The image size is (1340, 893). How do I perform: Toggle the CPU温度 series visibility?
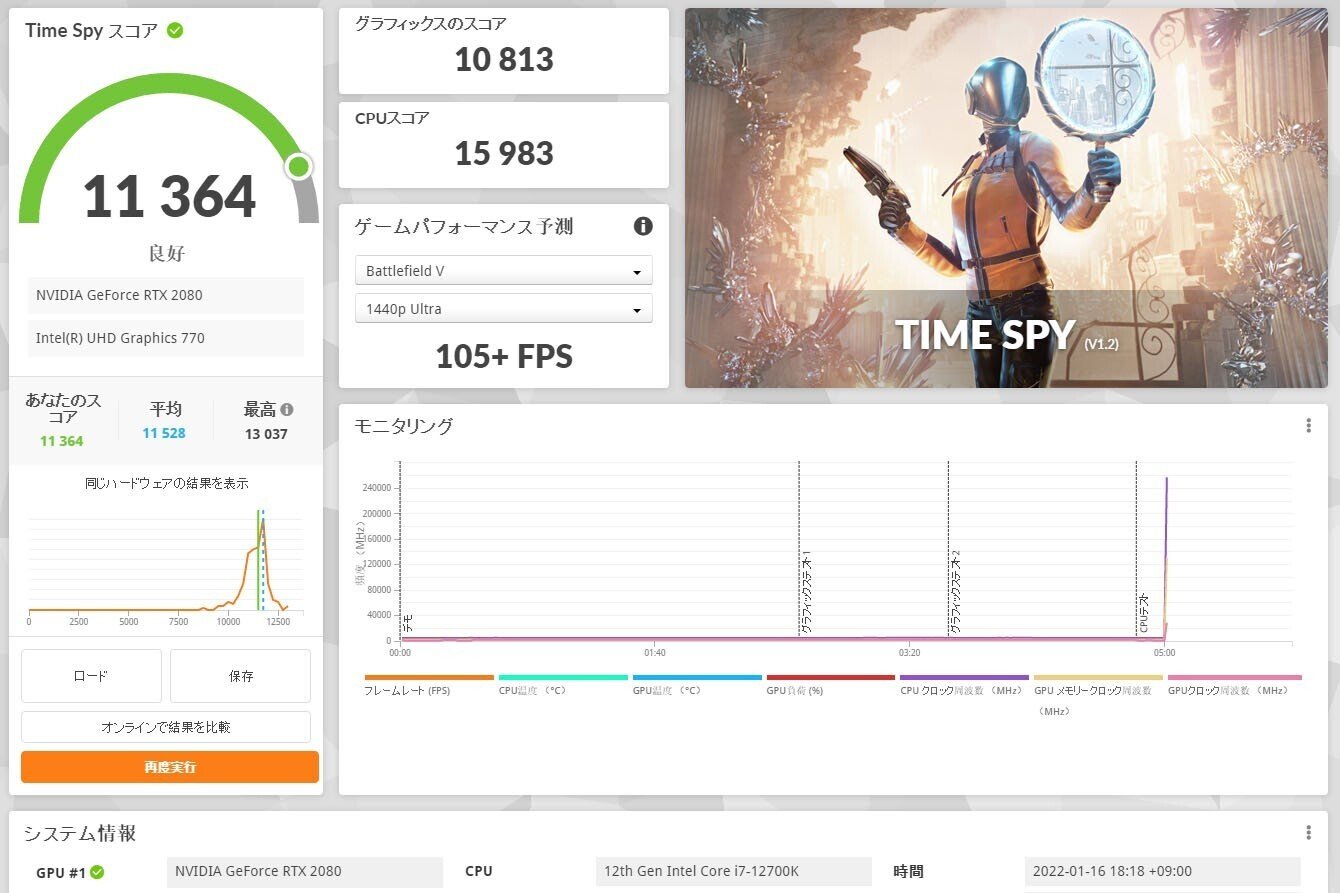[564, 676]
